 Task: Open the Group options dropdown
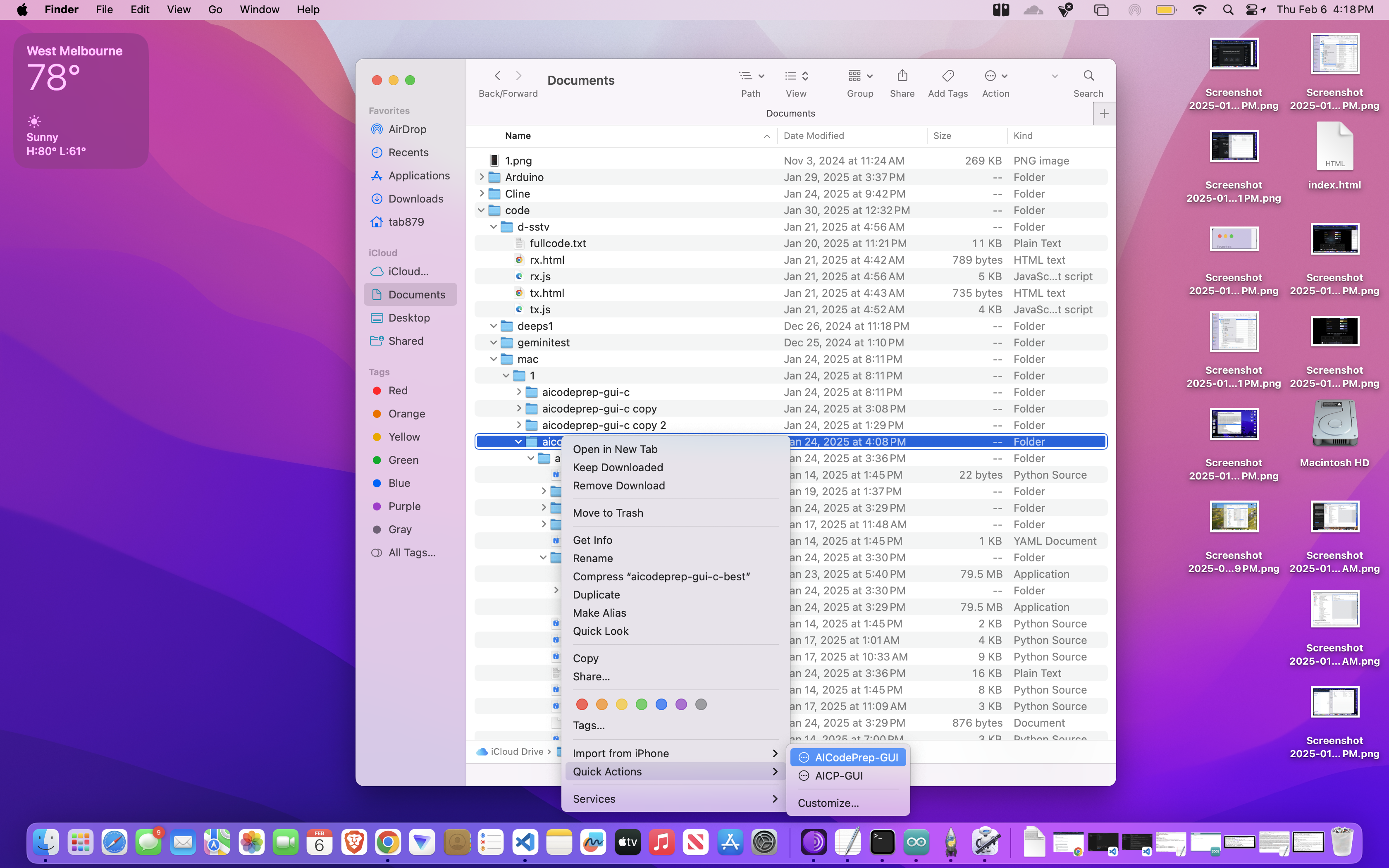(x=860, y=76)
